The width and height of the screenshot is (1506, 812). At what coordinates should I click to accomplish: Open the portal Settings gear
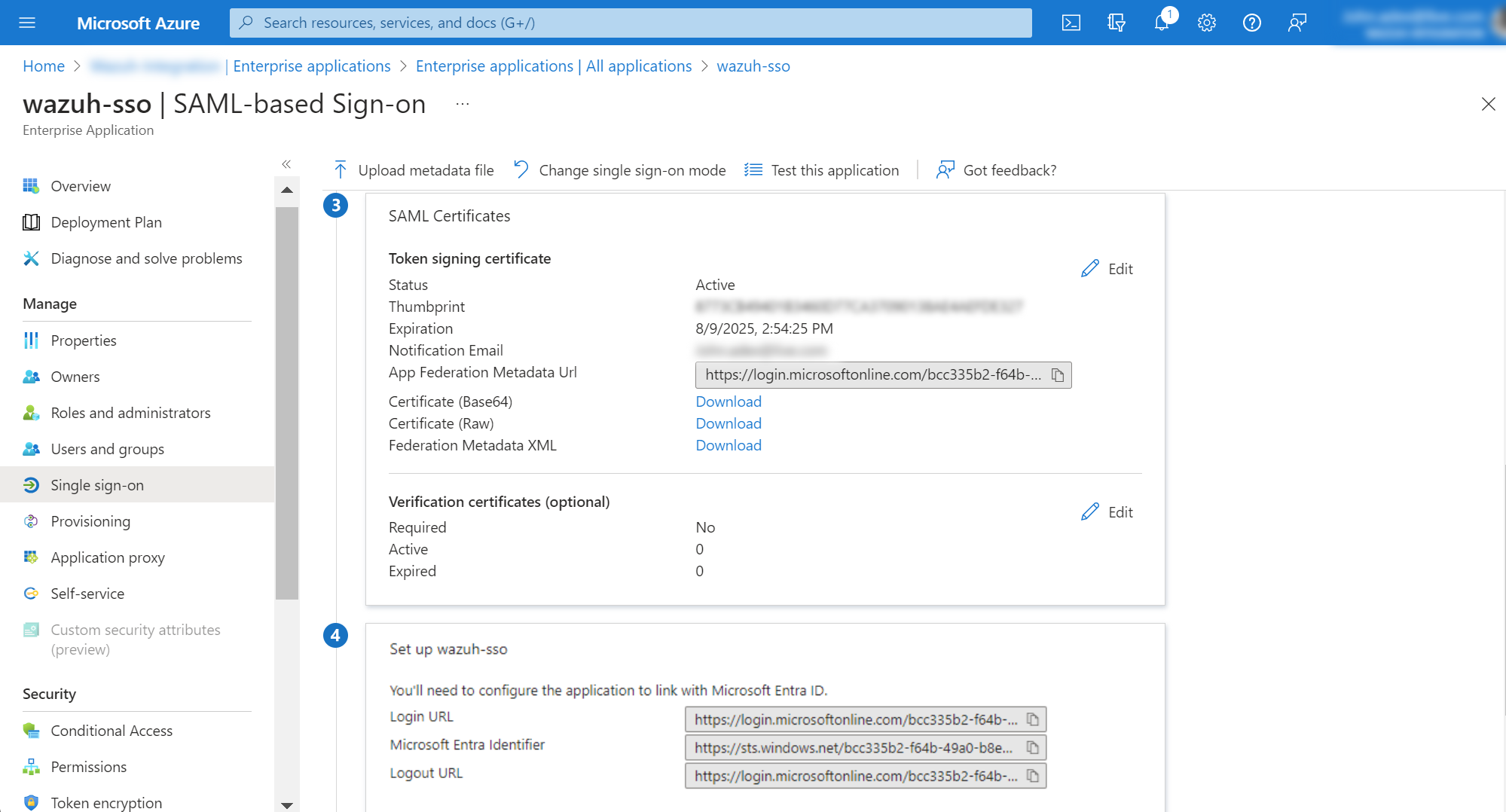coord(1207,23)
